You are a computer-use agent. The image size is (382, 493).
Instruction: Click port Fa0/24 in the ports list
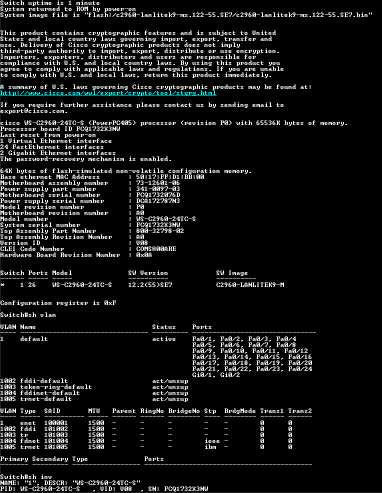(300, 369)
